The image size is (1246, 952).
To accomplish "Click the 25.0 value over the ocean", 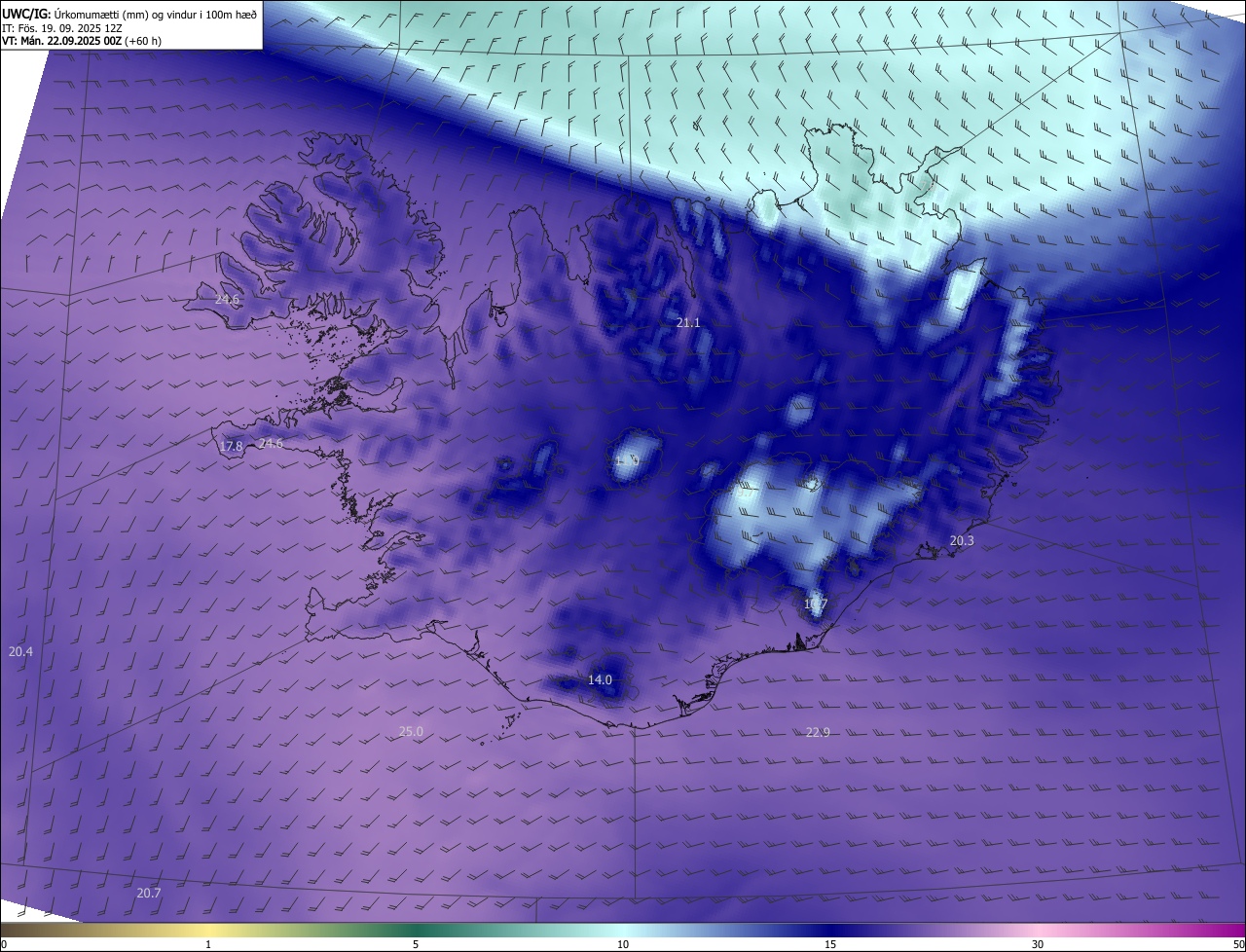I will click(411, 731).
